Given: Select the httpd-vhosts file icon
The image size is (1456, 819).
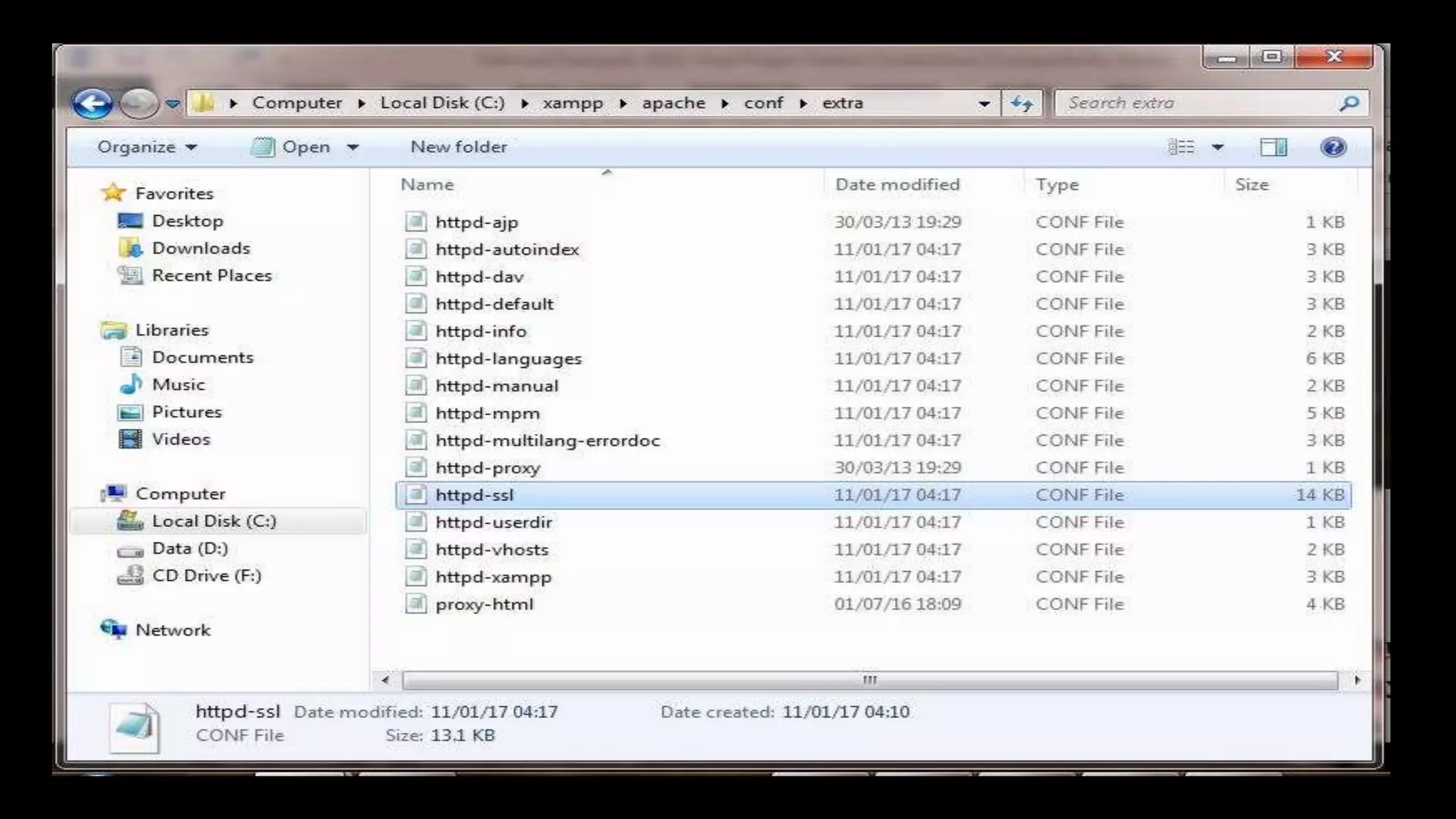Looking at the screenshot, I should point(416,550).
